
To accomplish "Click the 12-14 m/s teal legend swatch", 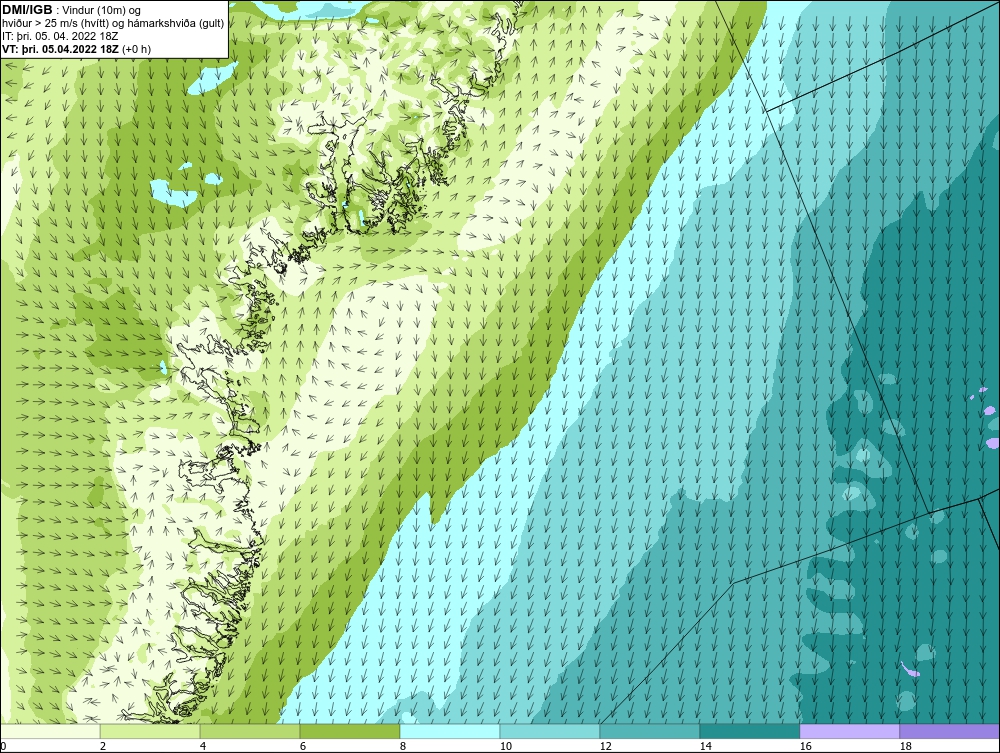I will pyautogui.click(x=650, y=731).
